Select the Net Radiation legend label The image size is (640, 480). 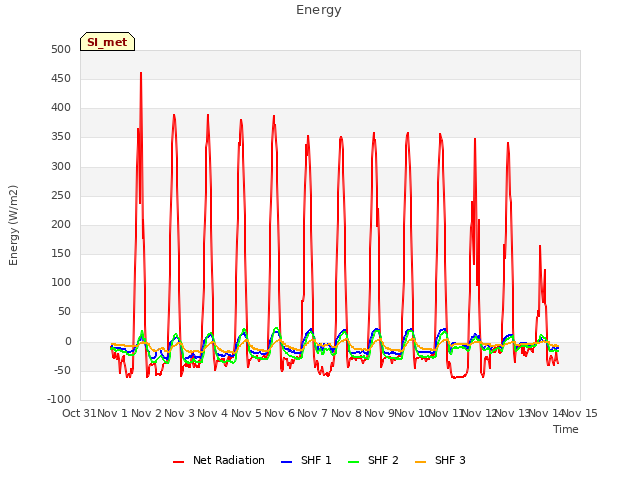229,460
